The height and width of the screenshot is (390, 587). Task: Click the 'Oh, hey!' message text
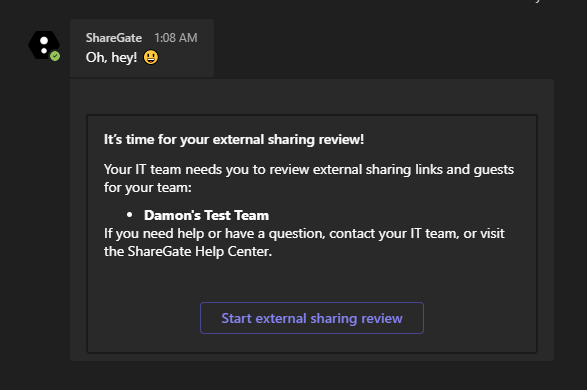pos(112,58)
